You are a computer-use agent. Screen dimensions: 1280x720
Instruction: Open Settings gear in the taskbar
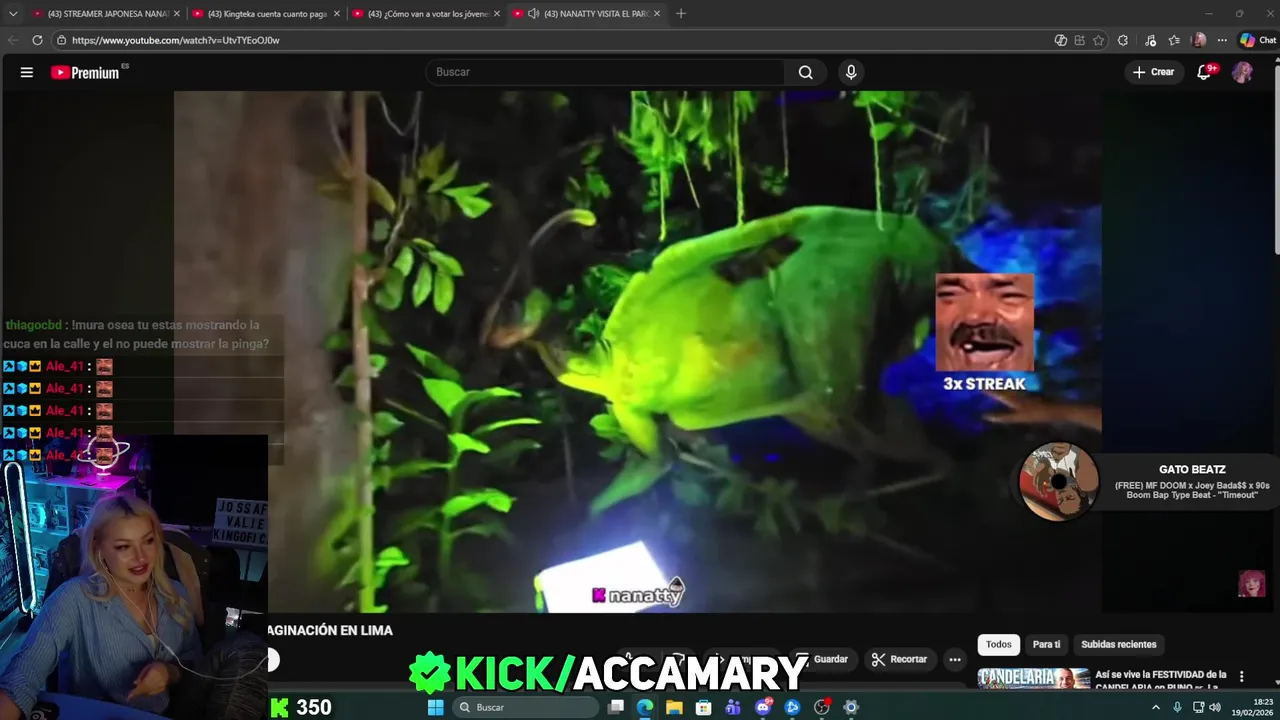coord(851,707)
